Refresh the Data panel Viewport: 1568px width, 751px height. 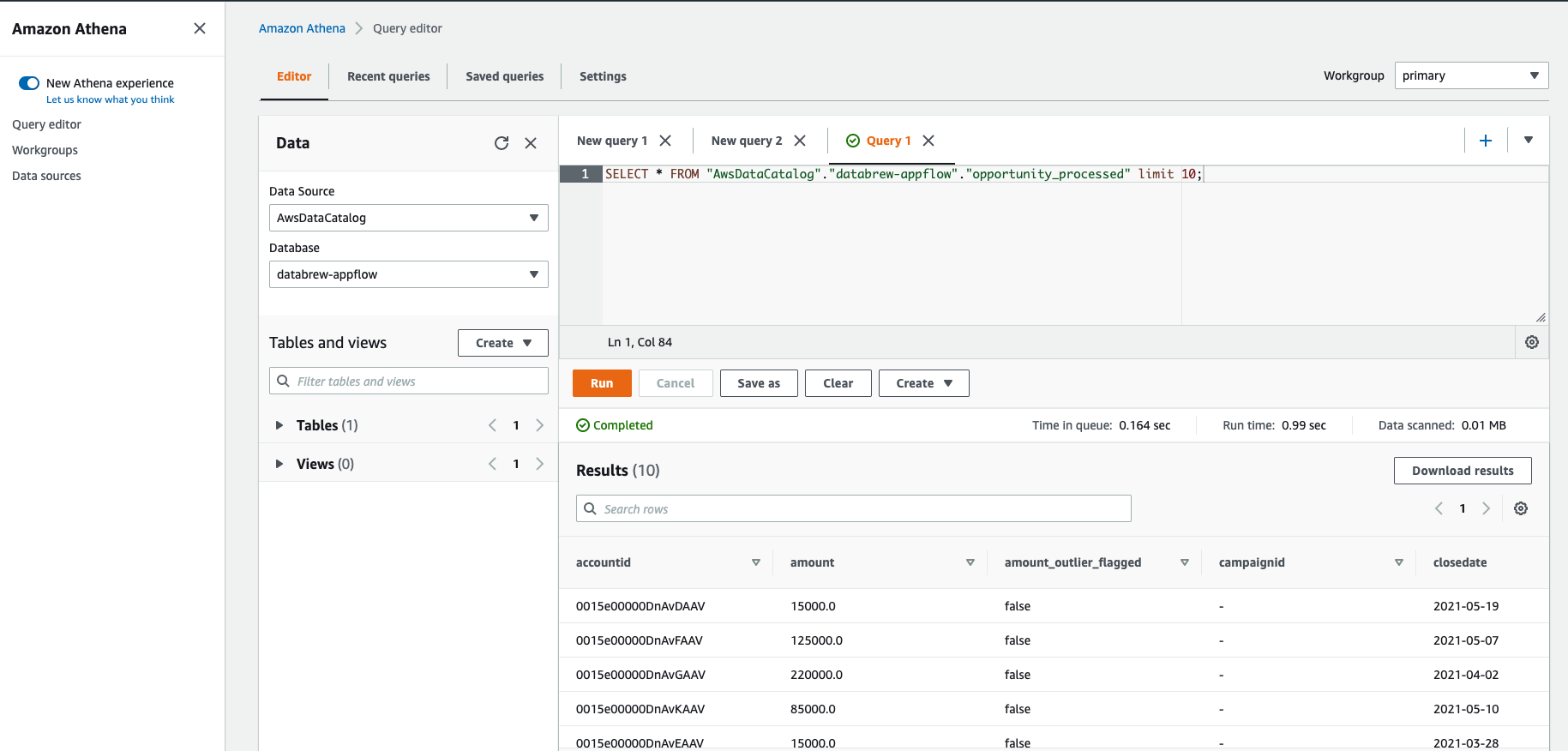[502, 143]
